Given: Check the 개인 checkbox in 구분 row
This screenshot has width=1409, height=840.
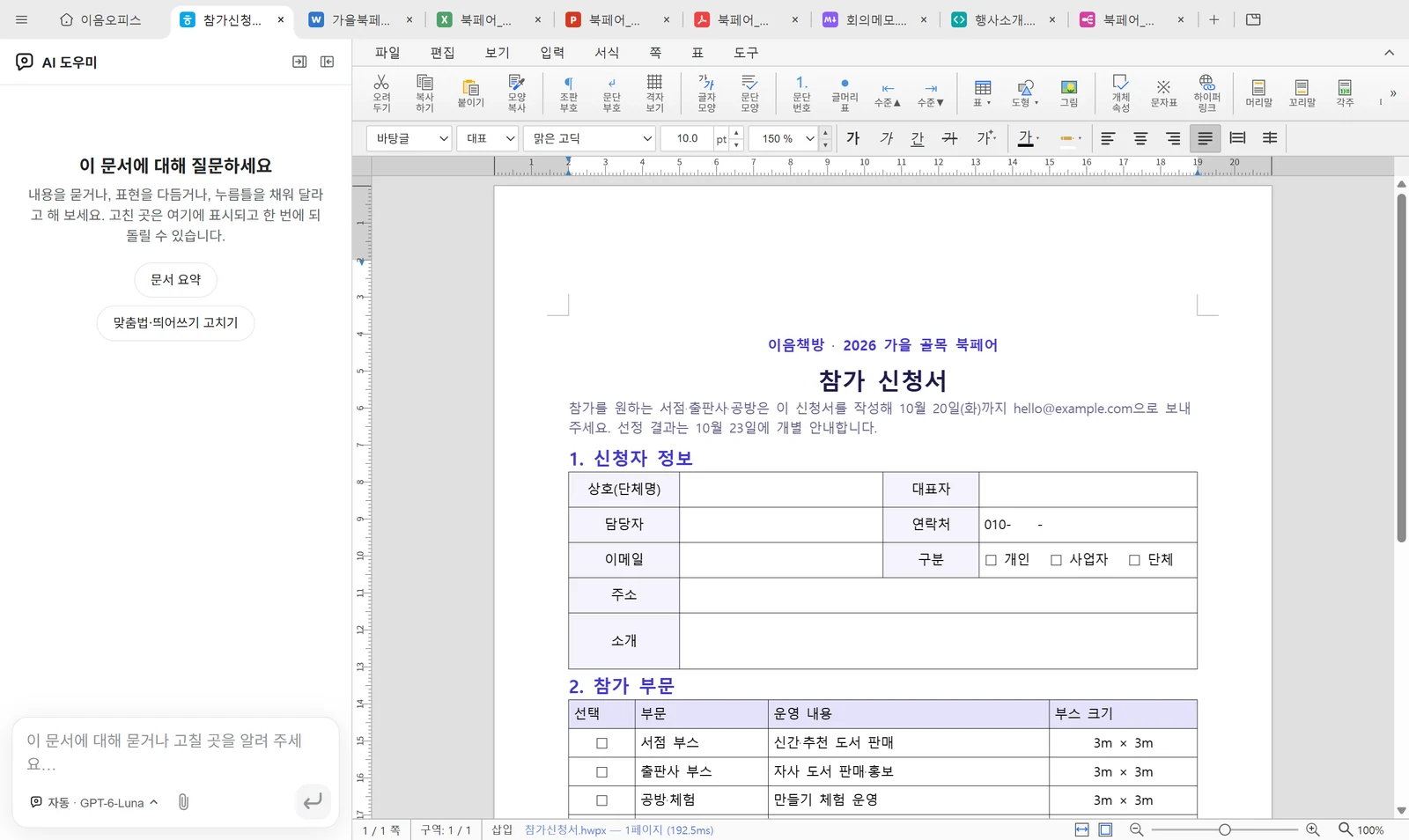Looking at the screenshot, I should (x=991, y=560).
